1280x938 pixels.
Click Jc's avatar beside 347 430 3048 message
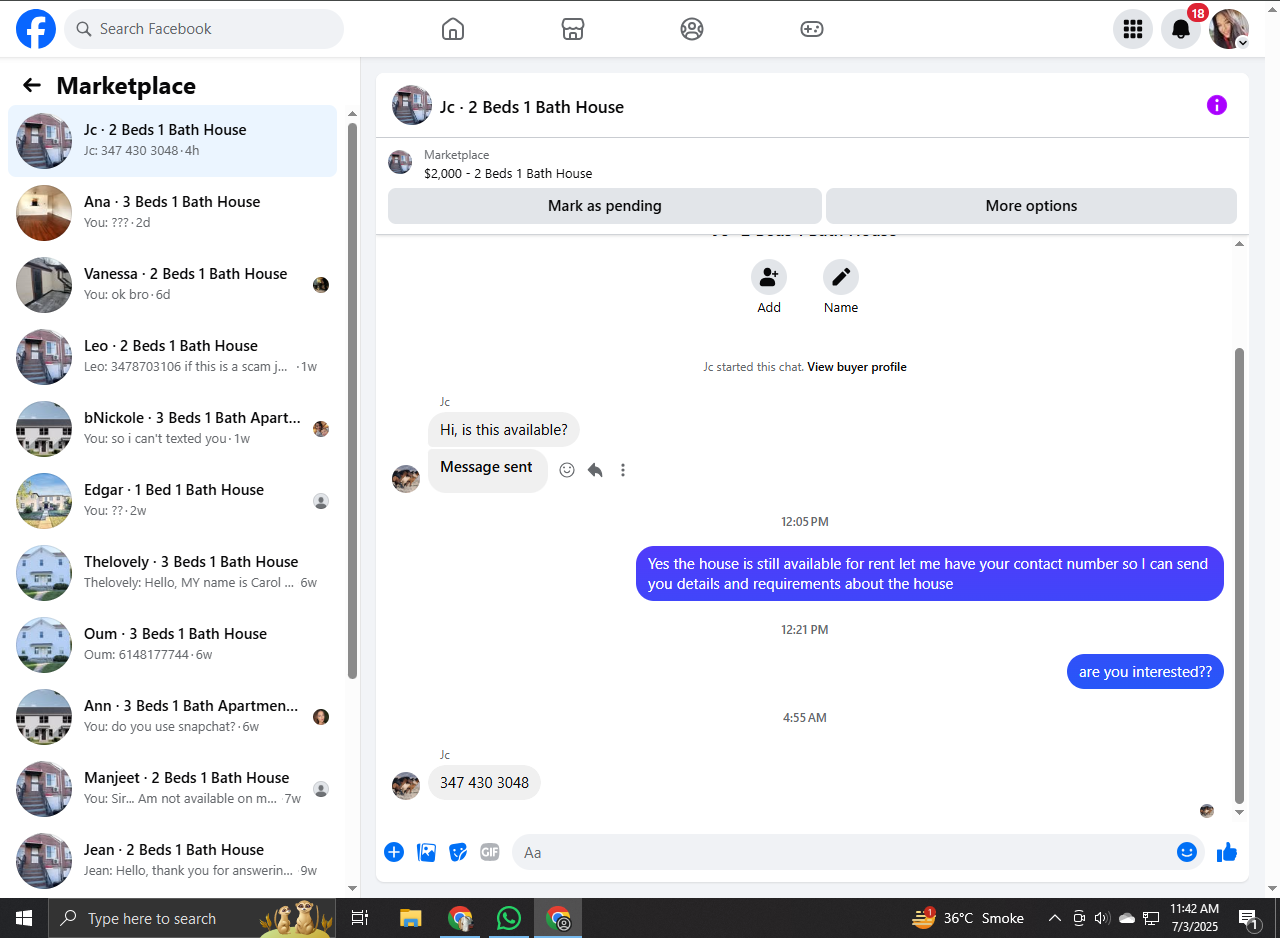click(x=406, y=786)
